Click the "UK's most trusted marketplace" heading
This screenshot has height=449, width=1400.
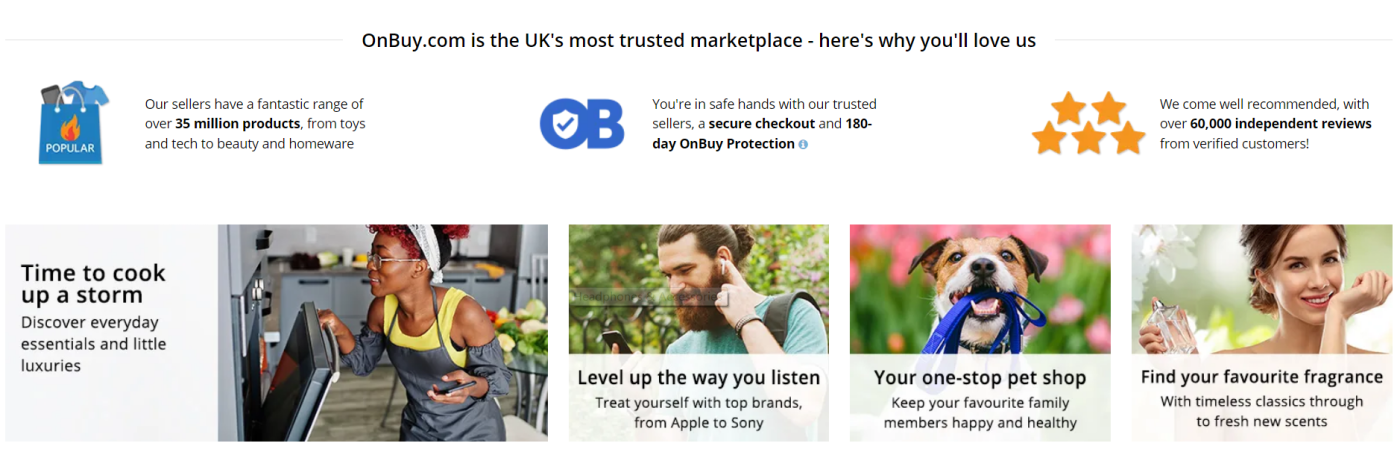pos(698,41)
